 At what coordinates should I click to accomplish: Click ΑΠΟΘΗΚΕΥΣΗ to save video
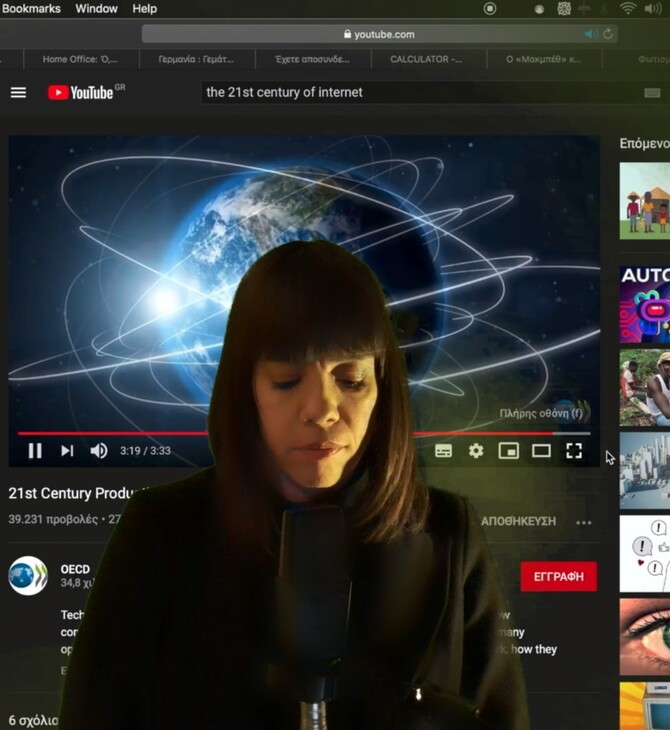pyautogui.click(x=518, y=521)
